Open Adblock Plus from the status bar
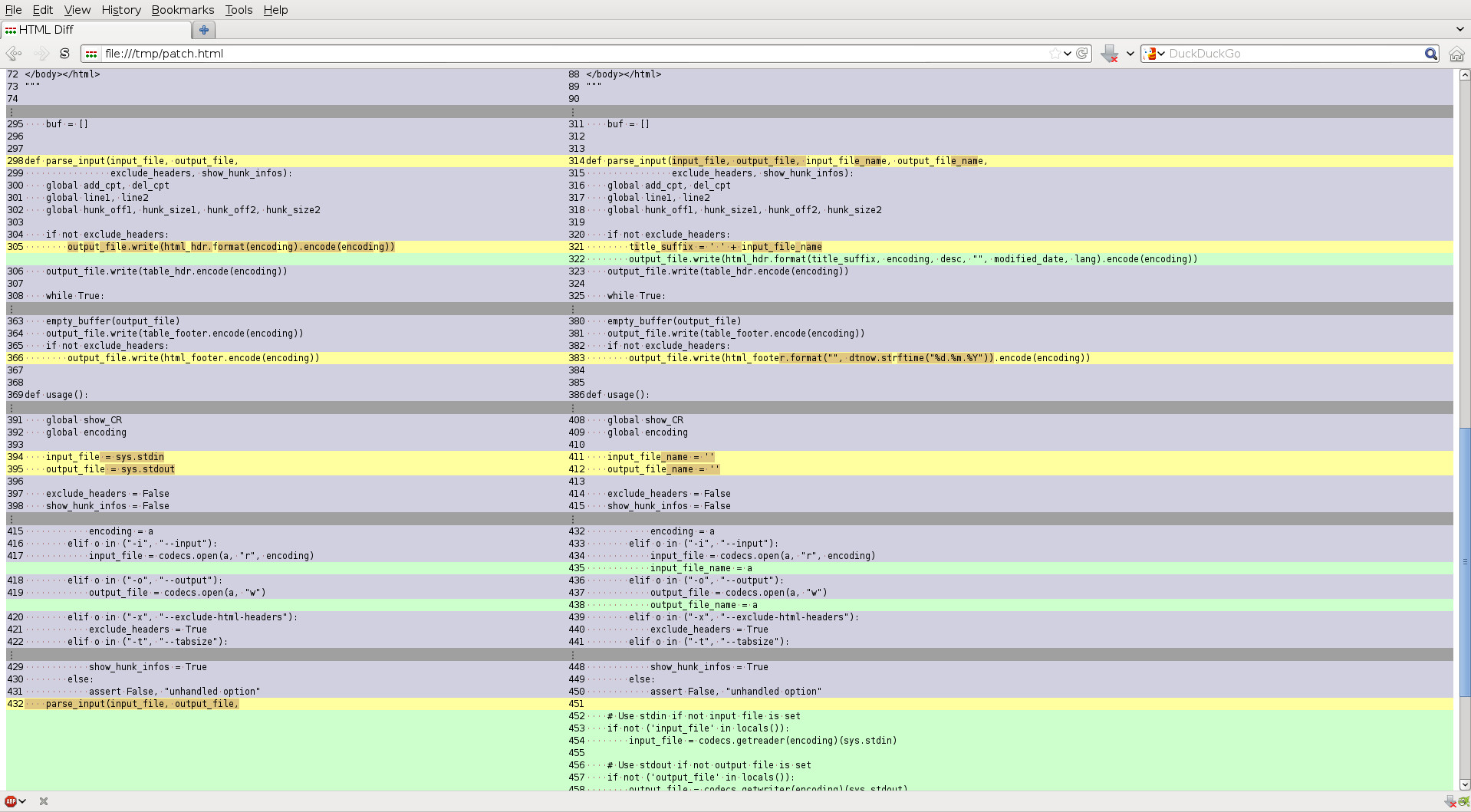This screenshot has width=1471, height=812. click(11, 801)
